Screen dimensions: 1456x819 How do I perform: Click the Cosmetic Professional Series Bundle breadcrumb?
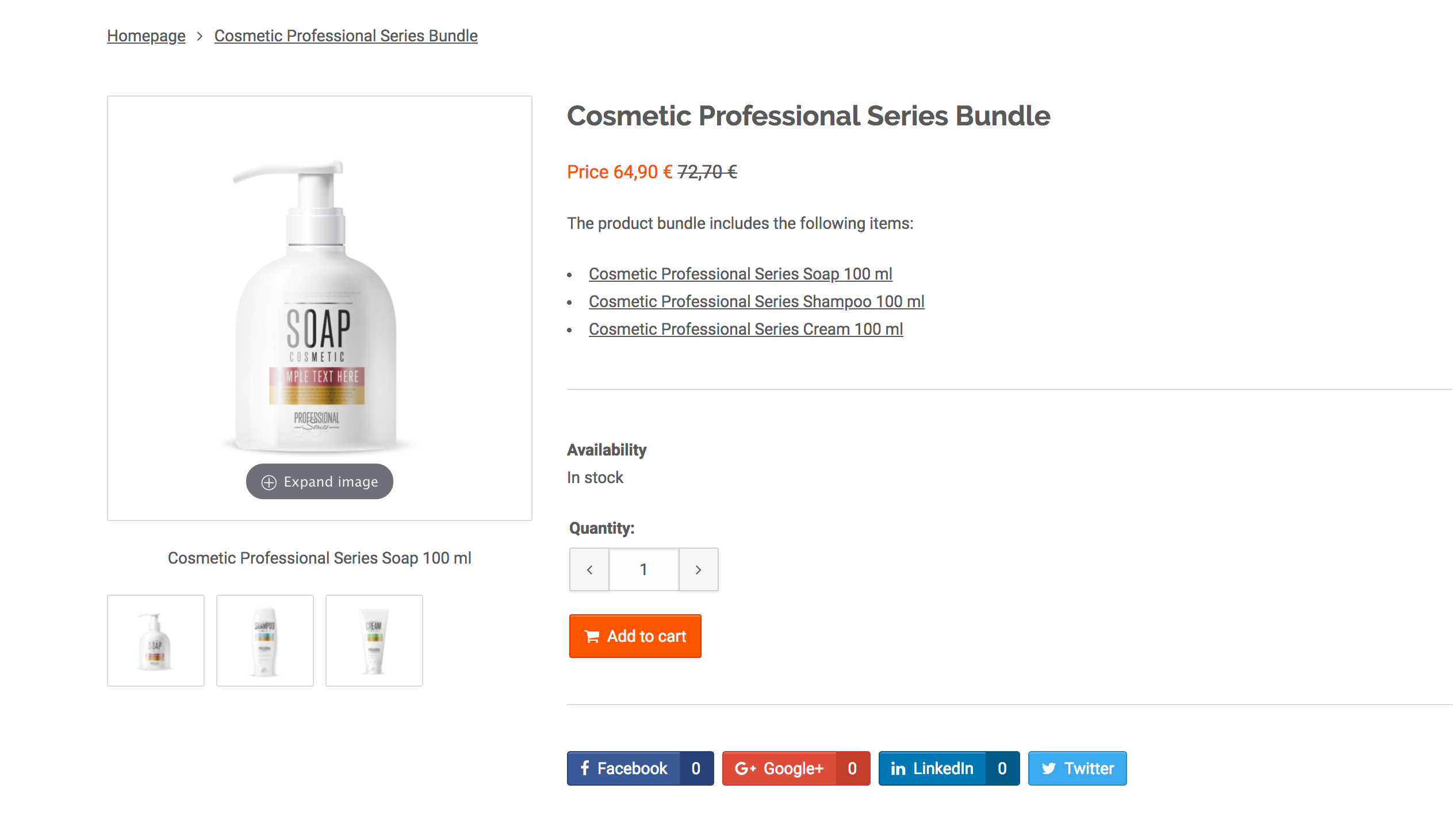coord(346,36)
